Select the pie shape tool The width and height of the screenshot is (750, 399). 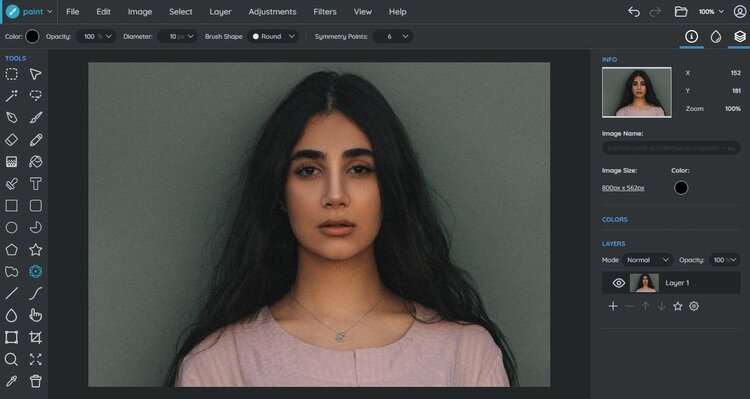click(35, 228)
